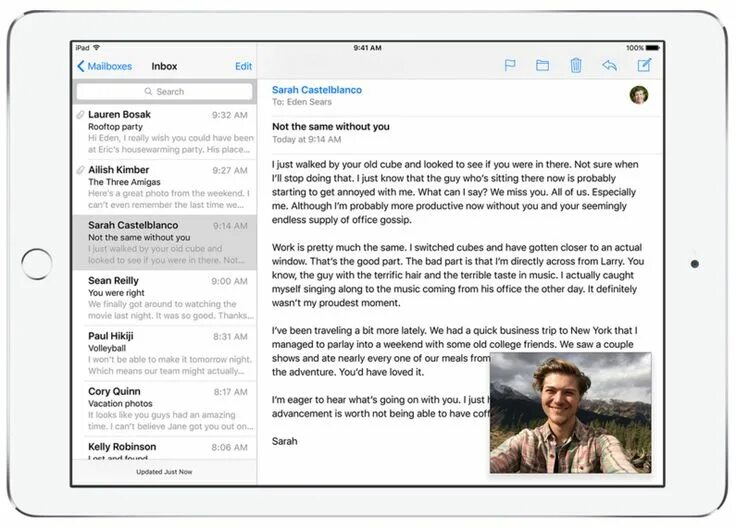Image resolution: width=736 pixels, height=529 pixels.
Task: Open Kelly Robinson's email
Action: click(164, 448)
